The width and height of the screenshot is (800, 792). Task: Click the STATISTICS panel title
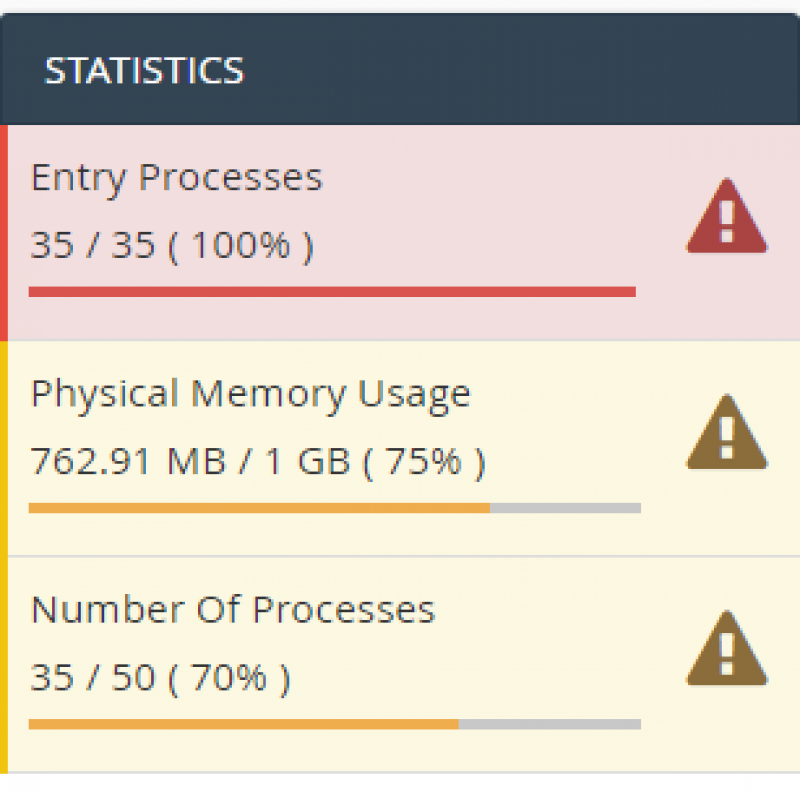[144, 71]
